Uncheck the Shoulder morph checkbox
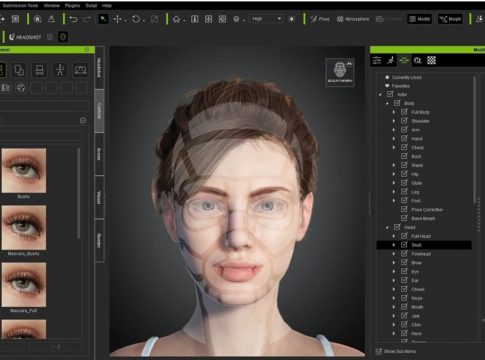Image resolution: width=485 pixels, height=360 pixels. (x=404, y=121)
